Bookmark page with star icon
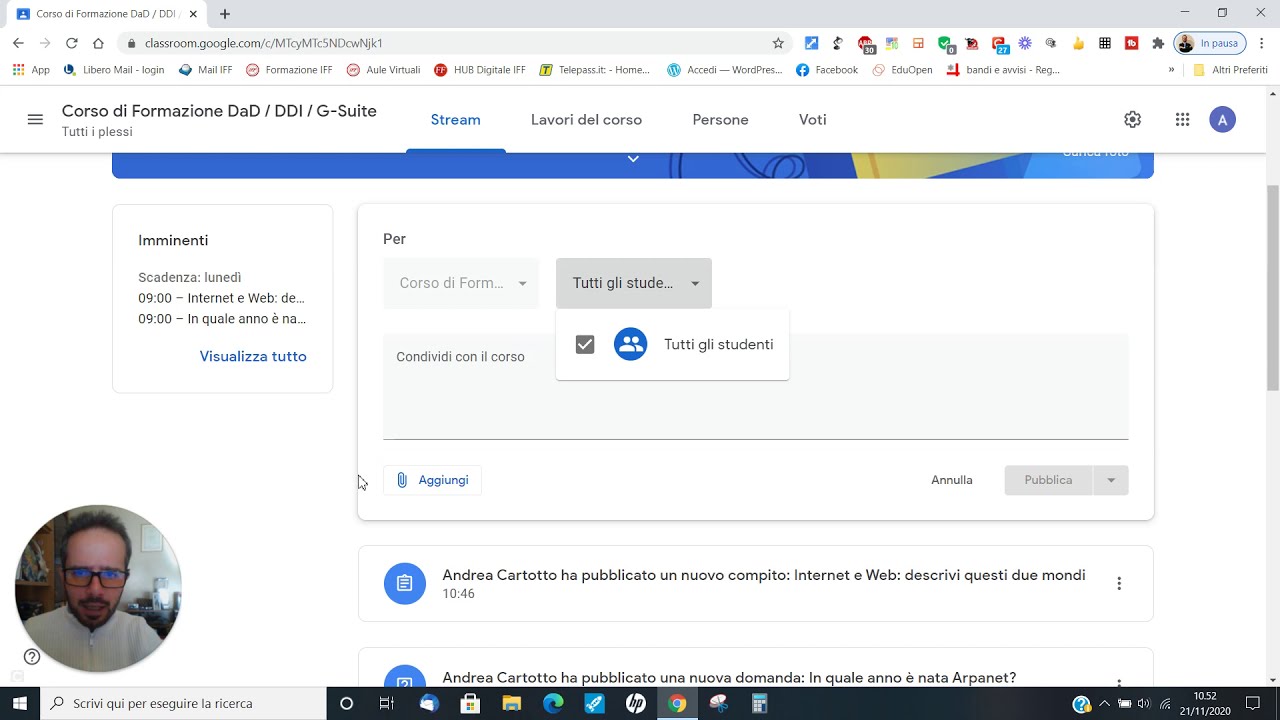This screenshot has height=720, width=1280. coord(778,43)
